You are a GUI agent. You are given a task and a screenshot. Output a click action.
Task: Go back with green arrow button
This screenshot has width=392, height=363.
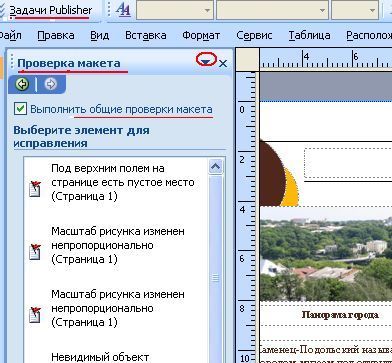(22, 84)
